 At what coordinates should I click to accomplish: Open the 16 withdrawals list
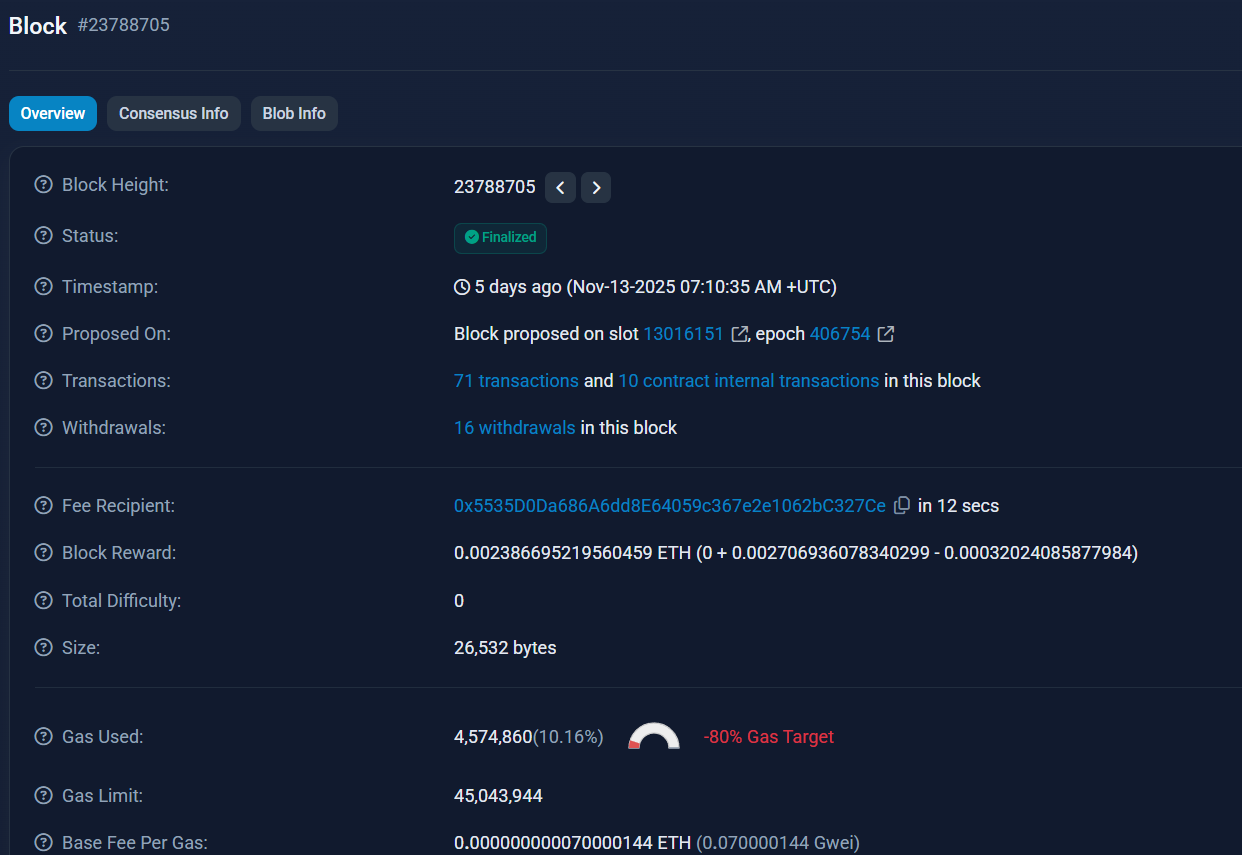click(x=514, y=427)
